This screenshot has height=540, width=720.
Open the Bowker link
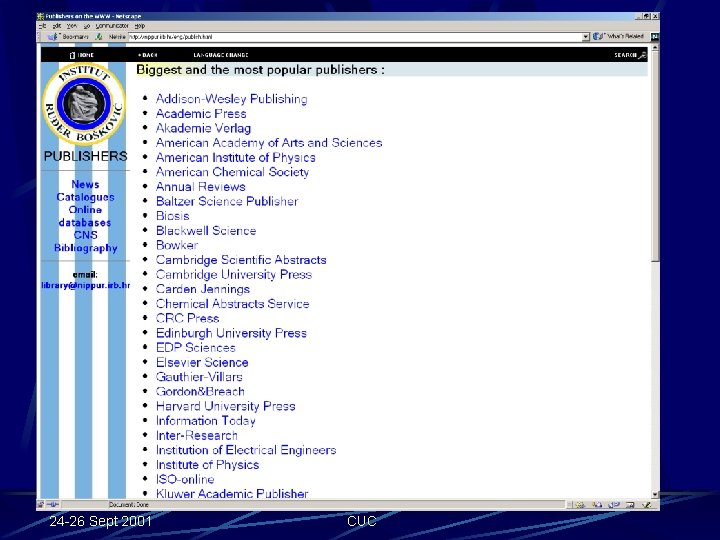(177, 245)
